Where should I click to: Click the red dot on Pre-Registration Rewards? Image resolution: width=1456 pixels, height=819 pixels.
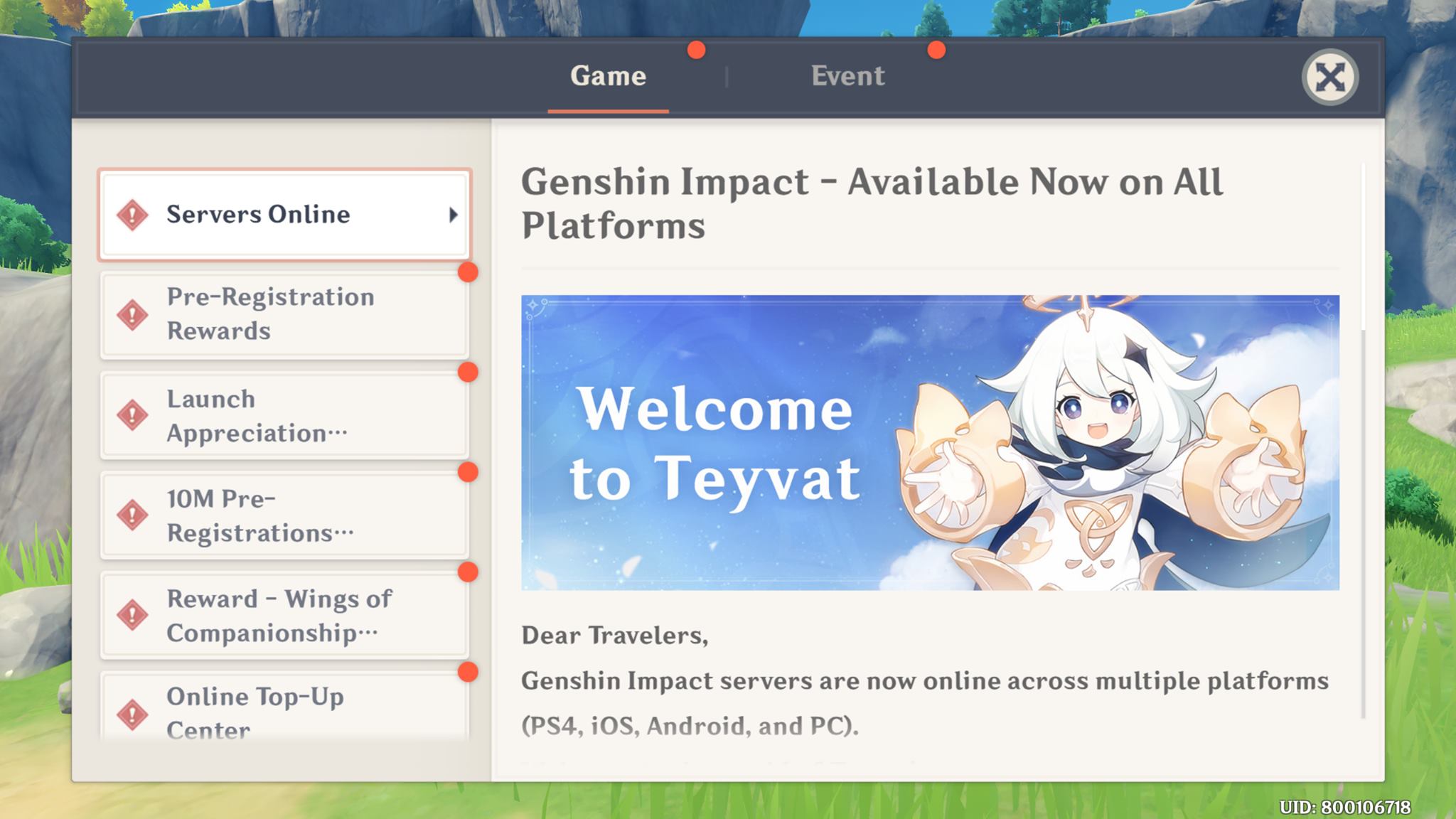[x=468, y=272]
